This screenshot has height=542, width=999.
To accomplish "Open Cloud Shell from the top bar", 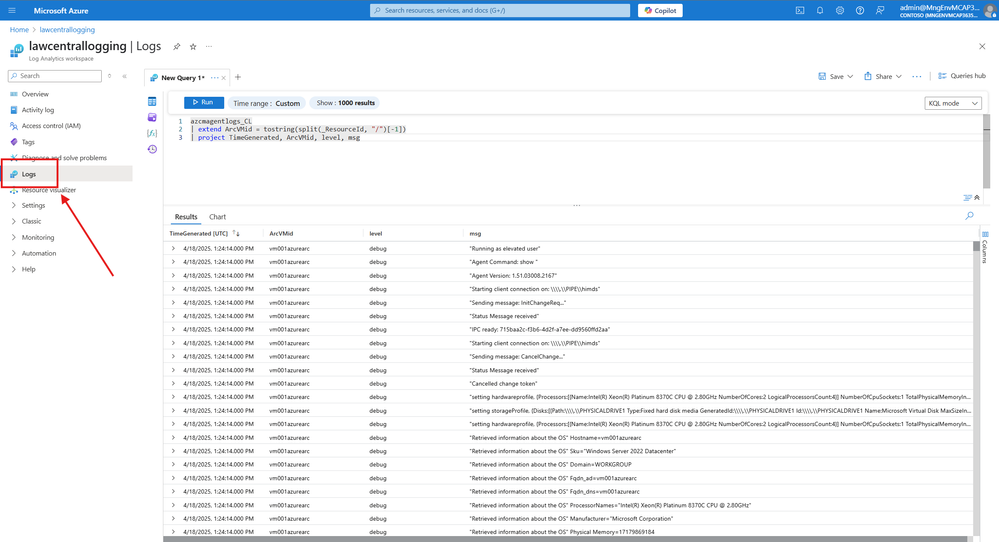I will 800,10.
